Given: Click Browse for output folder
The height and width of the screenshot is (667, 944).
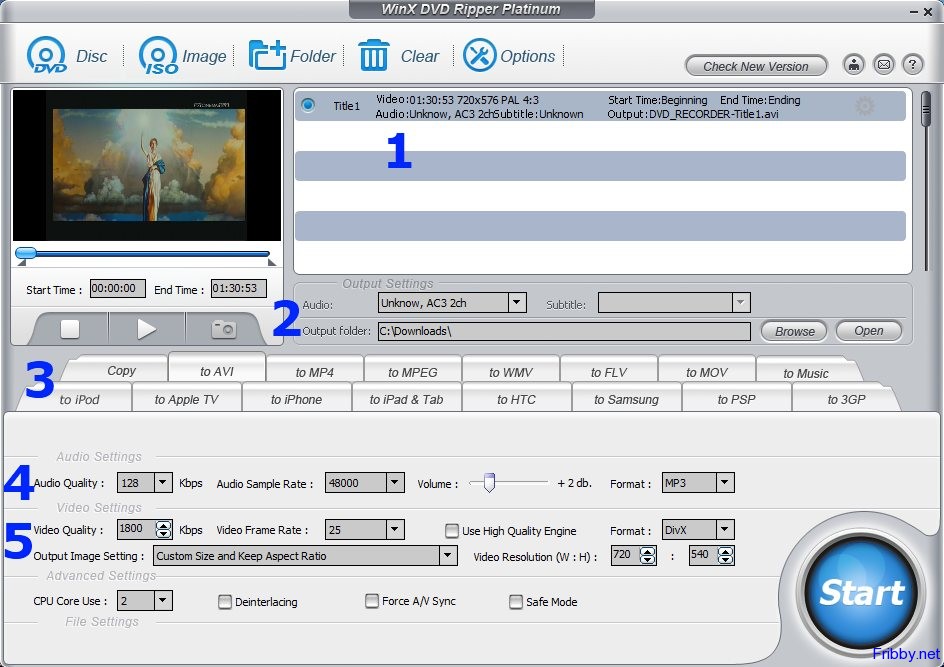Looking at the screenshot, I should pyautogui.click(x=795, y=331).
